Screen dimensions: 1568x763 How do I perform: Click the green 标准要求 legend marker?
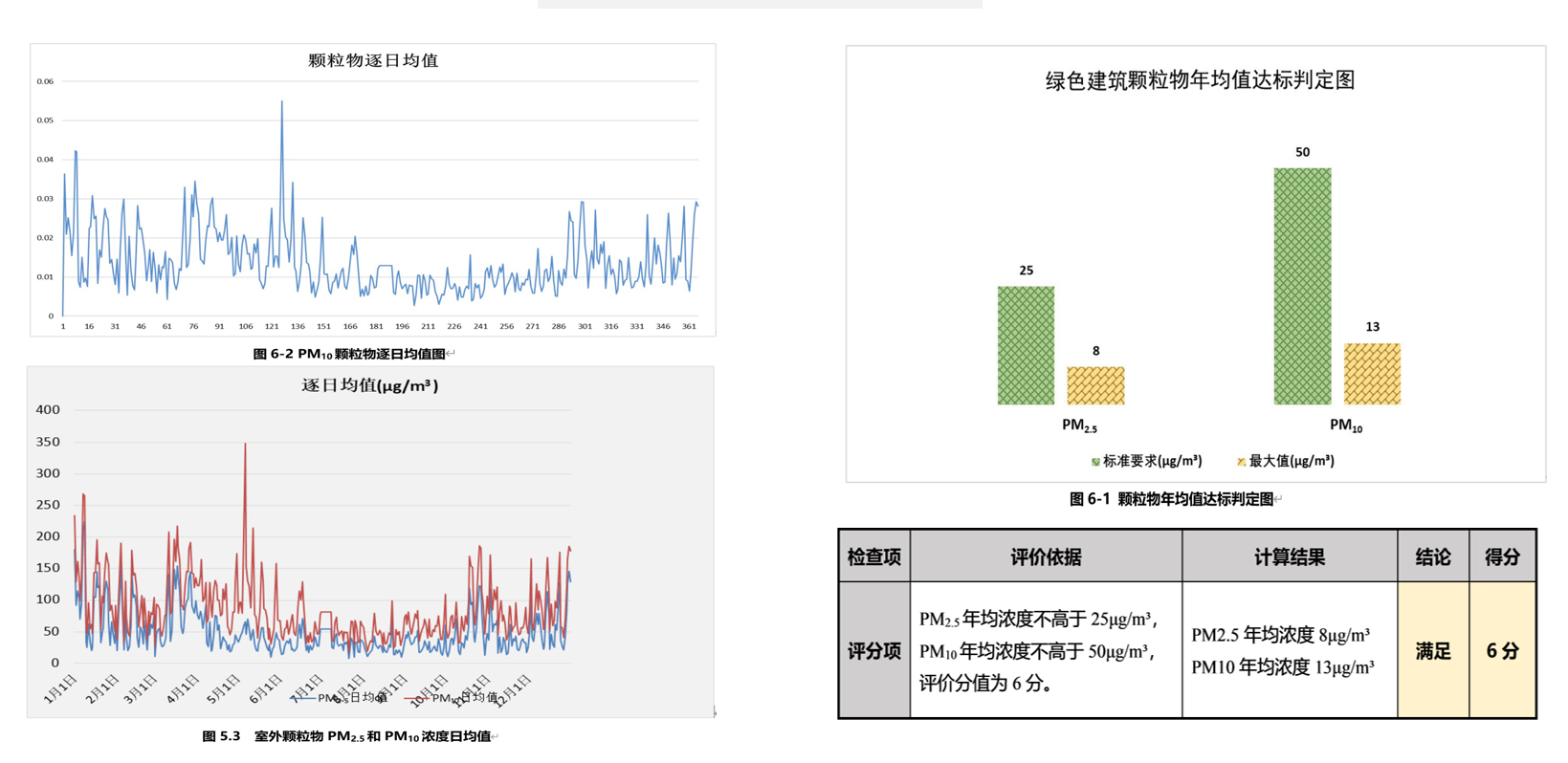pyautogui.click(x=1095, y=462)
